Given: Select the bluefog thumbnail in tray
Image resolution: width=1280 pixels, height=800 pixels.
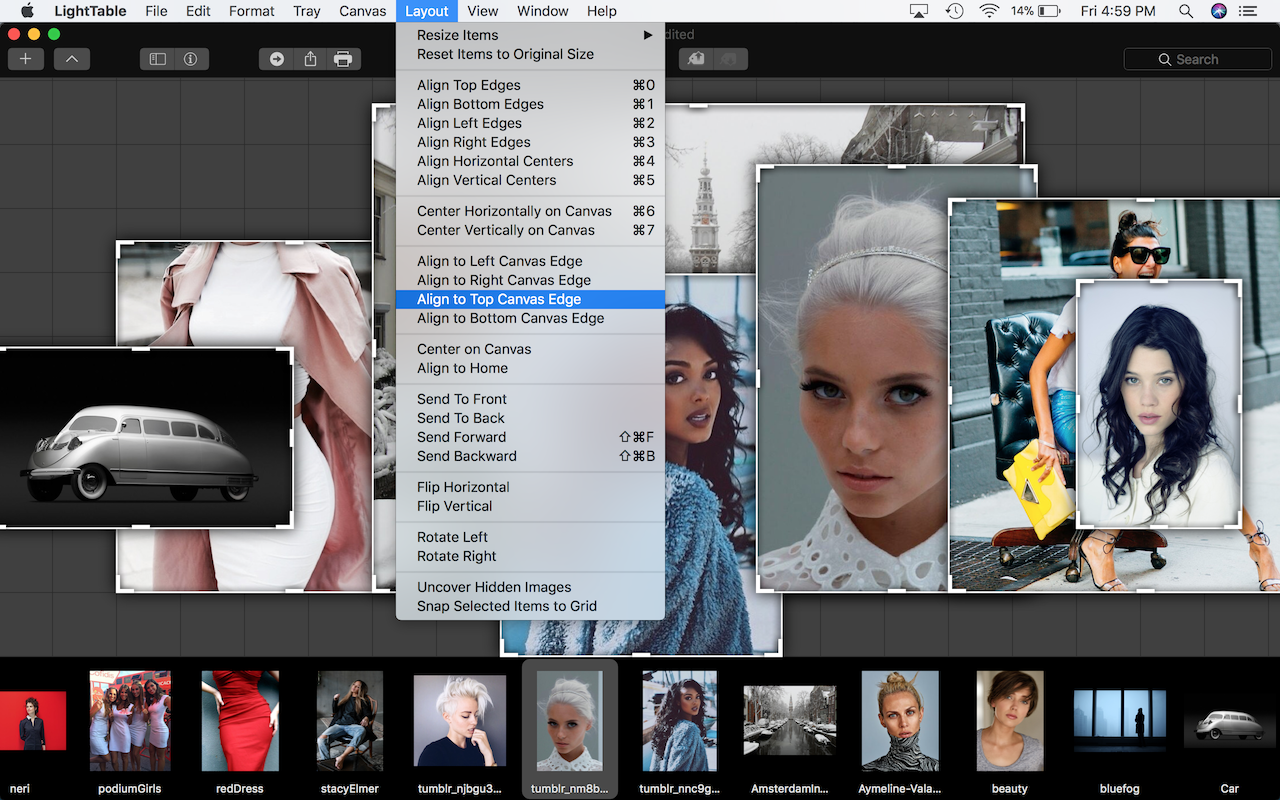Looking at the screenshot, I should tap(1119, 720).
